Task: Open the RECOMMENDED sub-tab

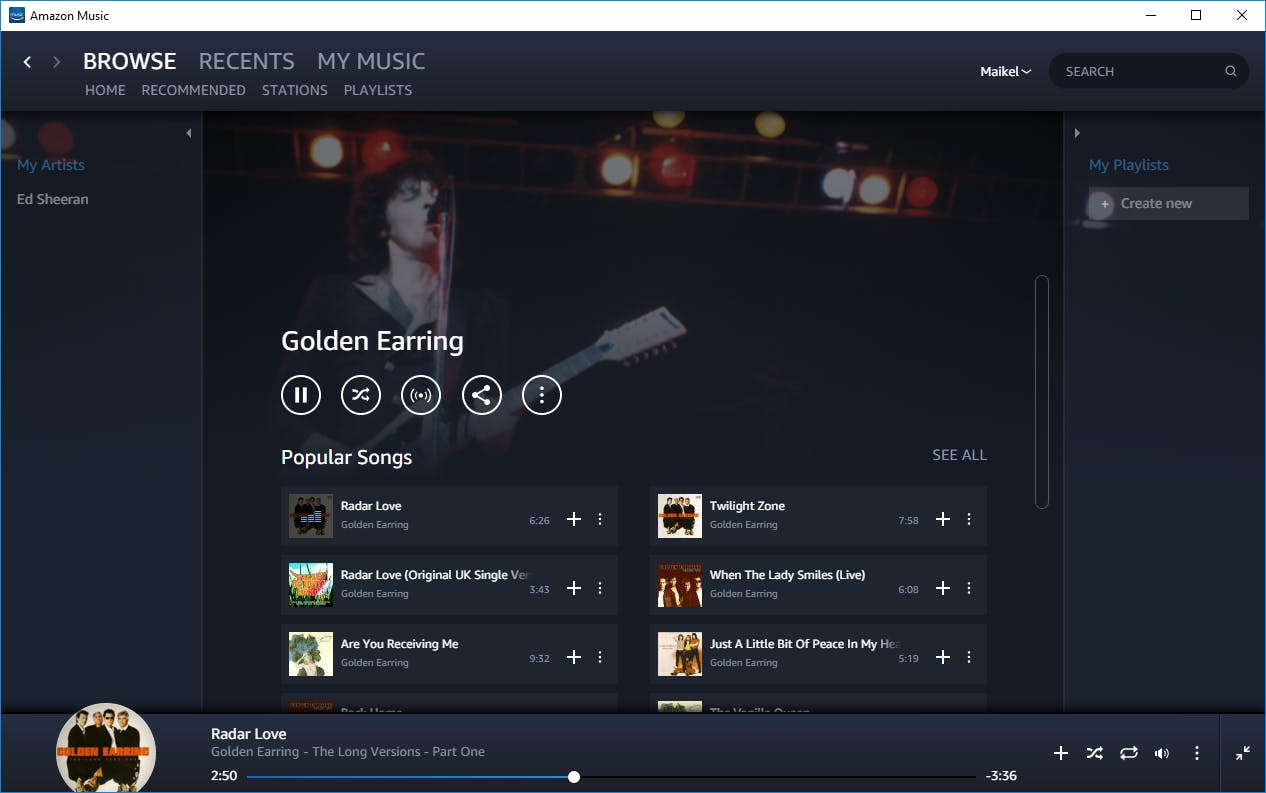Action: [x=194, y=90]
